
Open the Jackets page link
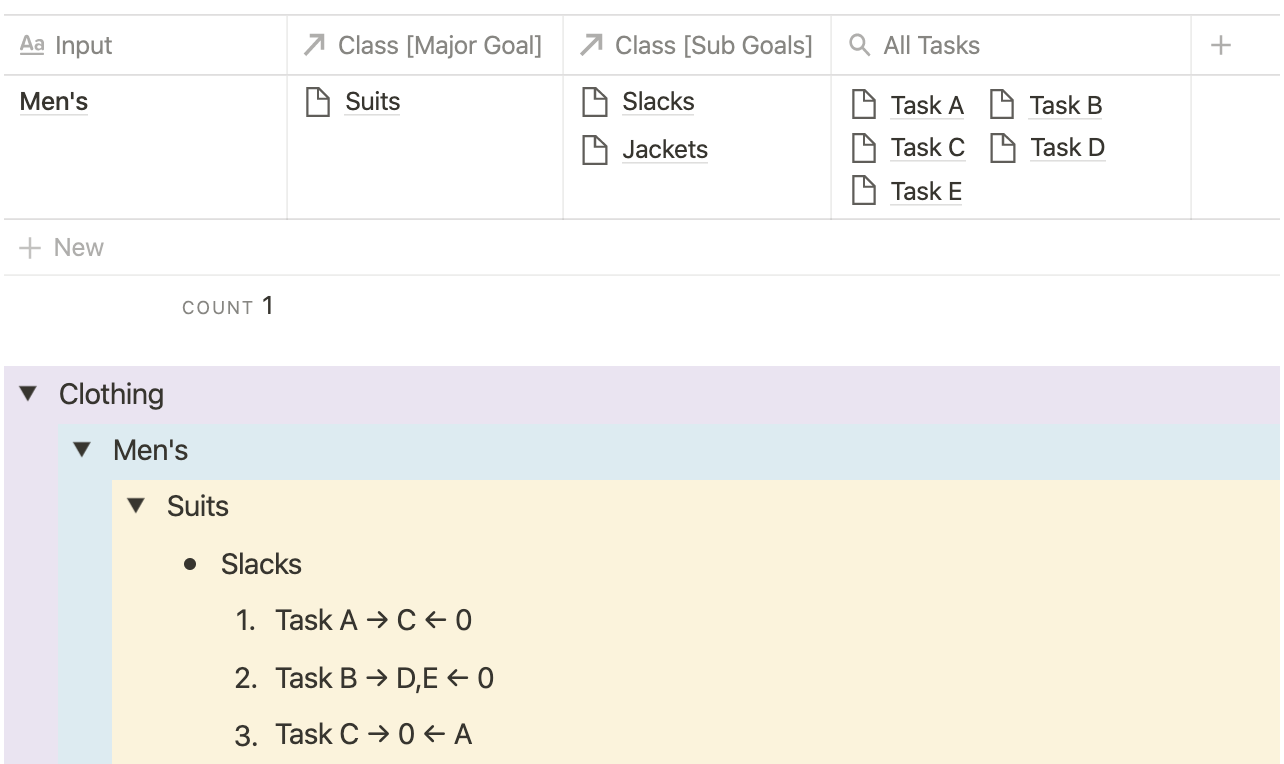(x=665, y=150)
